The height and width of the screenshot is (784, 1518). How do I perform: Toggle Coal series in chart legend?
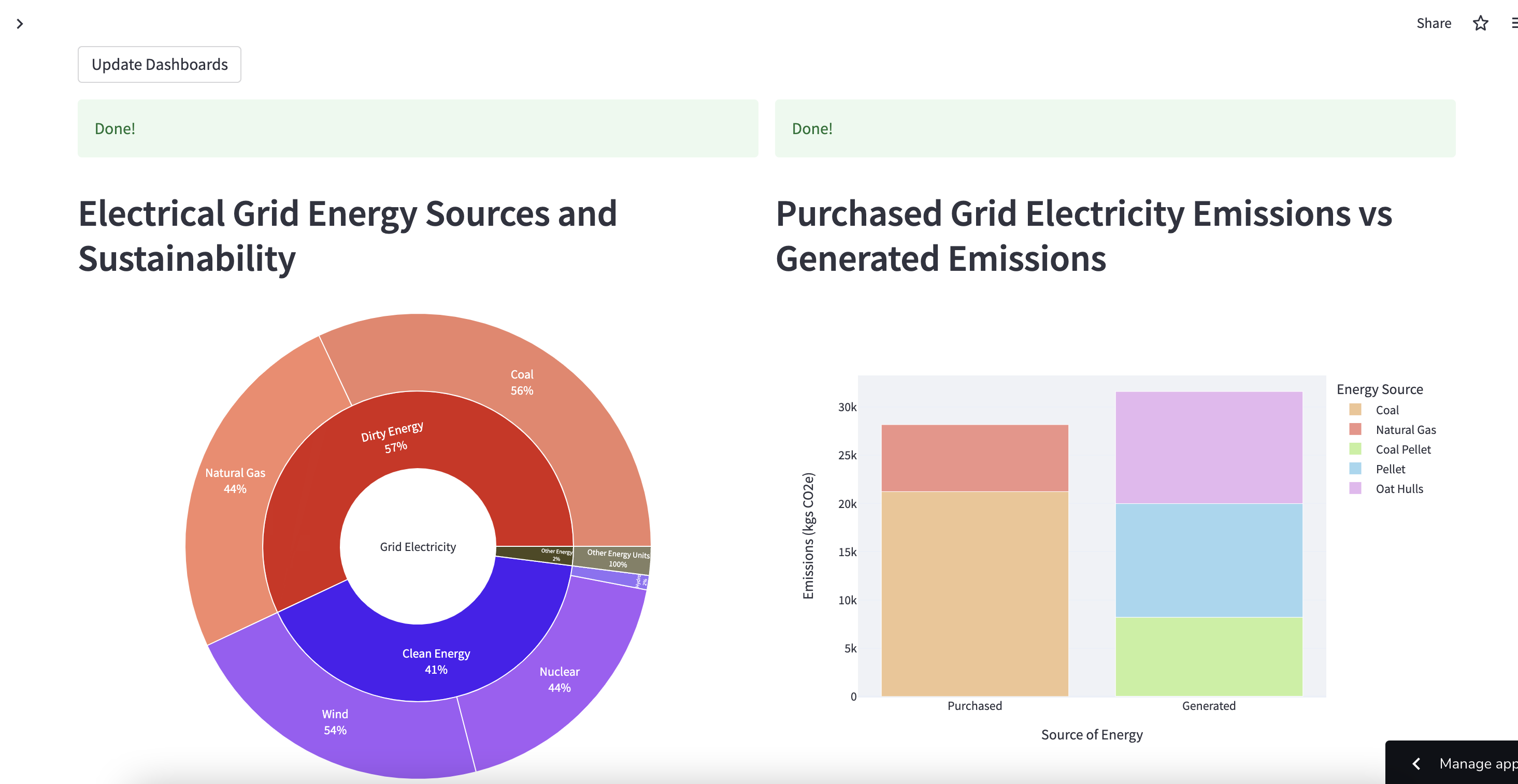point(1386,410)
